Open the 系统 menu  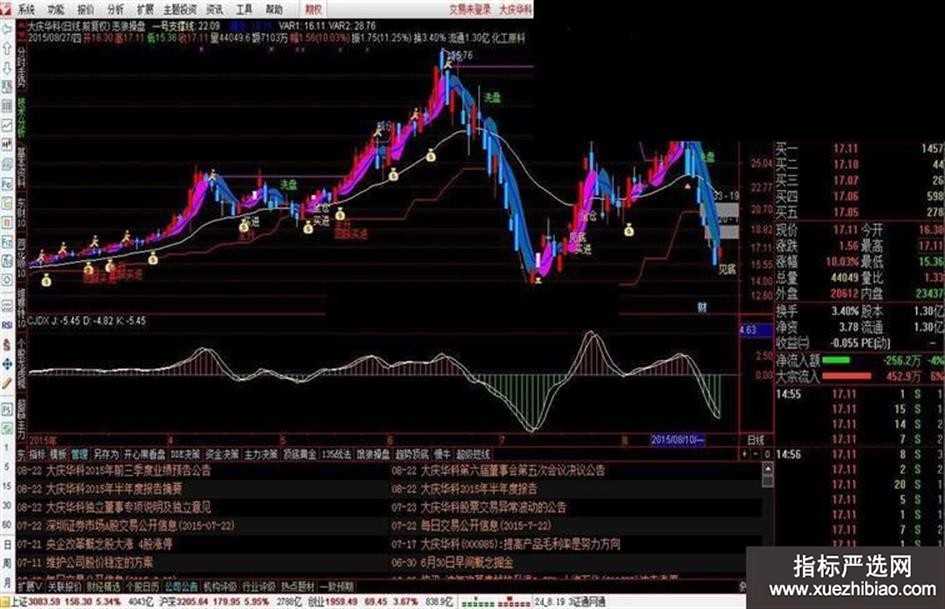coord(26,10)
